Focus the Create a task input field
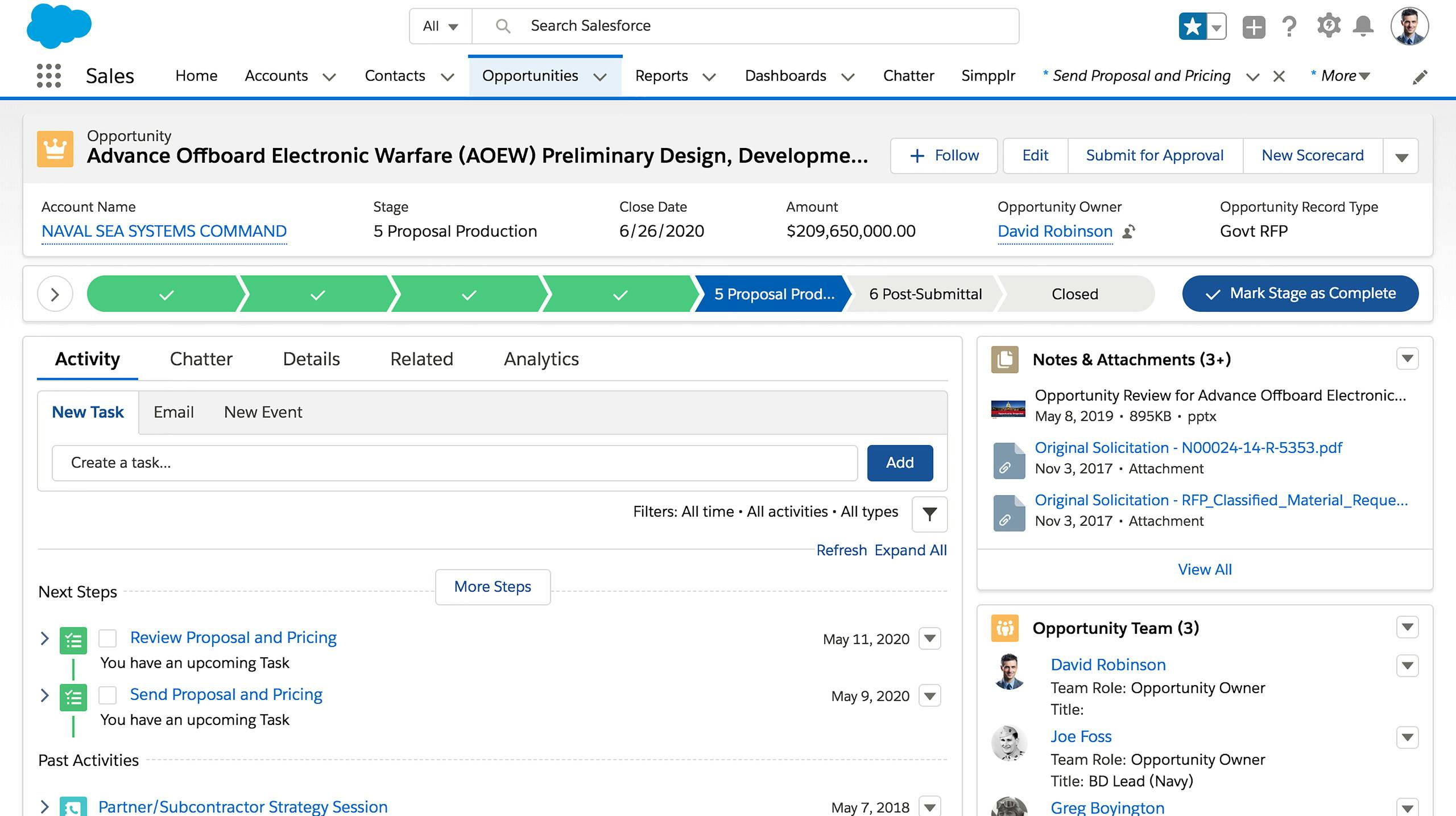Screen dimensions: 1456x816 click(454, 463)
